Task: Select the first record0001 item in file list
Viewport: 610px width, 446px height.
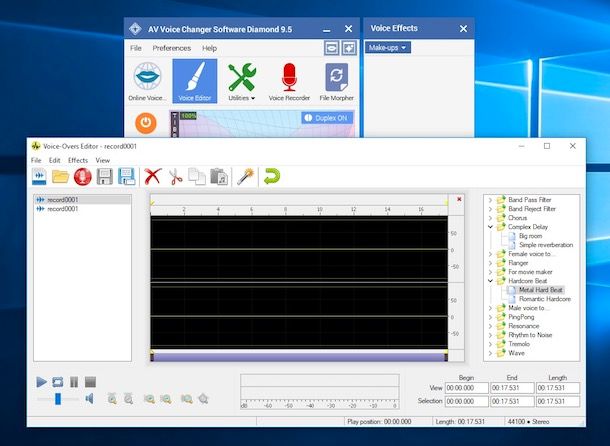Action: 82,200
